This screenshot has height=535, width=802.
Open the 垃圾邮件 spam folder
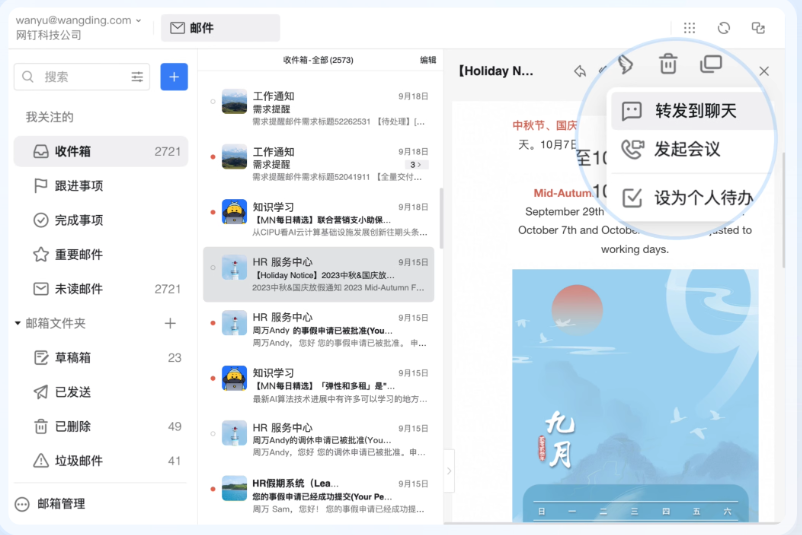(101, 461)
